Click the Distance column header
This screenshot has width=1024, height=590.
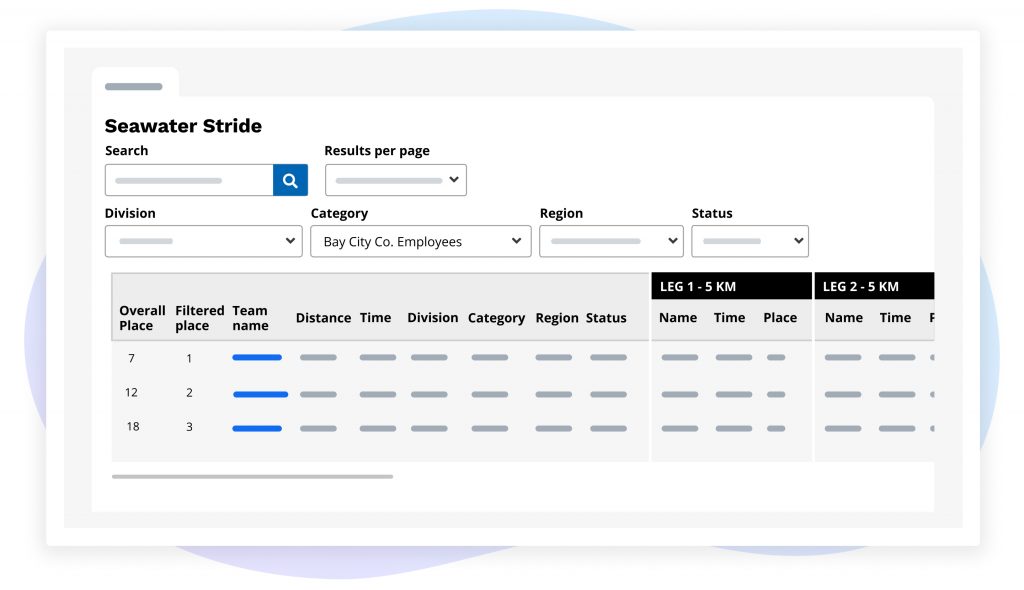(x=323, y=318)
